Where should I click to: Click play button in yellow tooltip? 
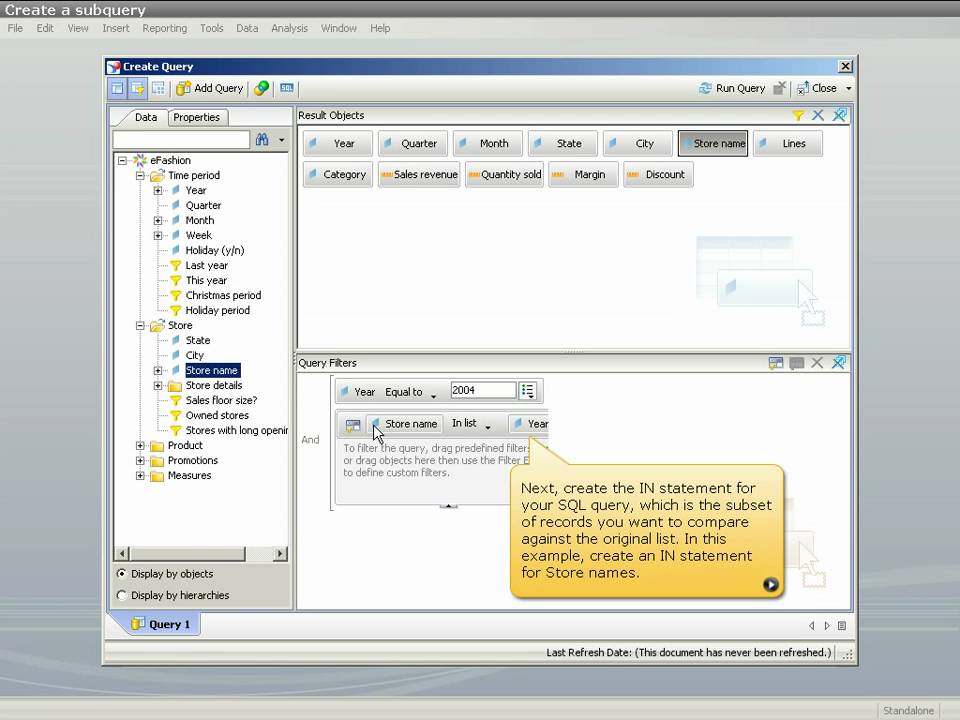pyautogui.click(x=770, y=585)
